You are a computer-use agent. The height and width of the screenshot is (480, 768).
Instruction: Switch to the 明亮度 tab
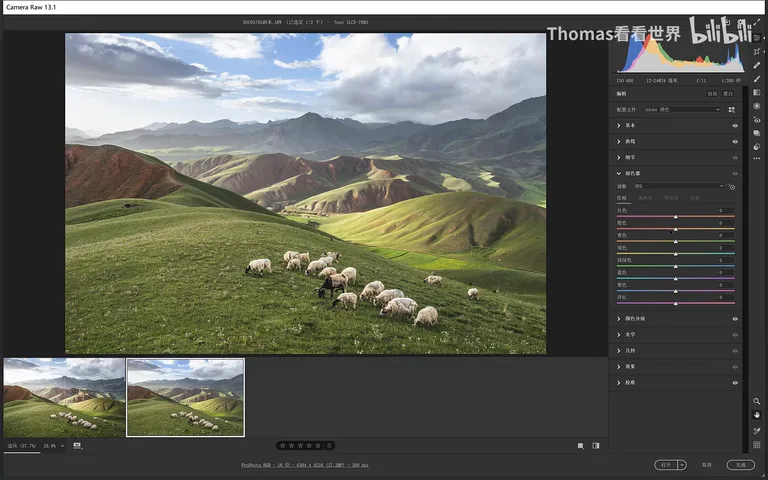(x=671, y=198)
